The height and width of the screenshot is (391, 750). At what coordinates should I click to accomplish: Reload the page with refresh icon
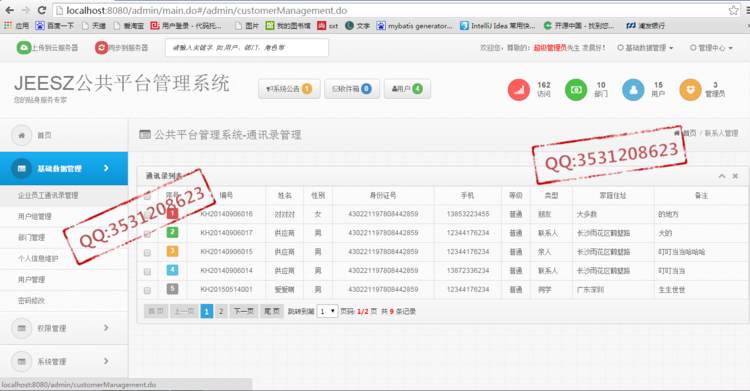[42, 10]
